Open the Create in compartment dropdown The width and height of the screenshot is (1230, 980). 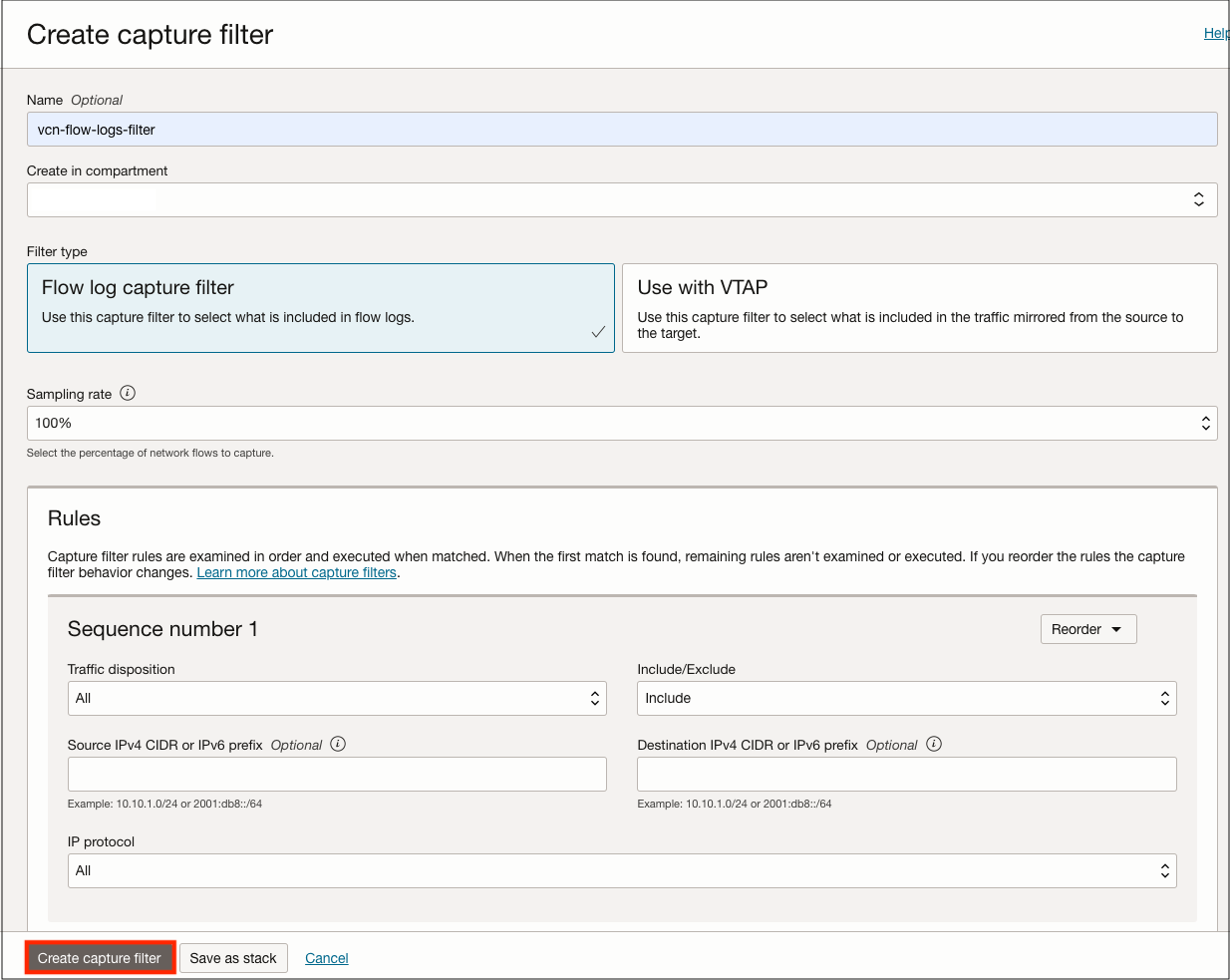point(621,199)
